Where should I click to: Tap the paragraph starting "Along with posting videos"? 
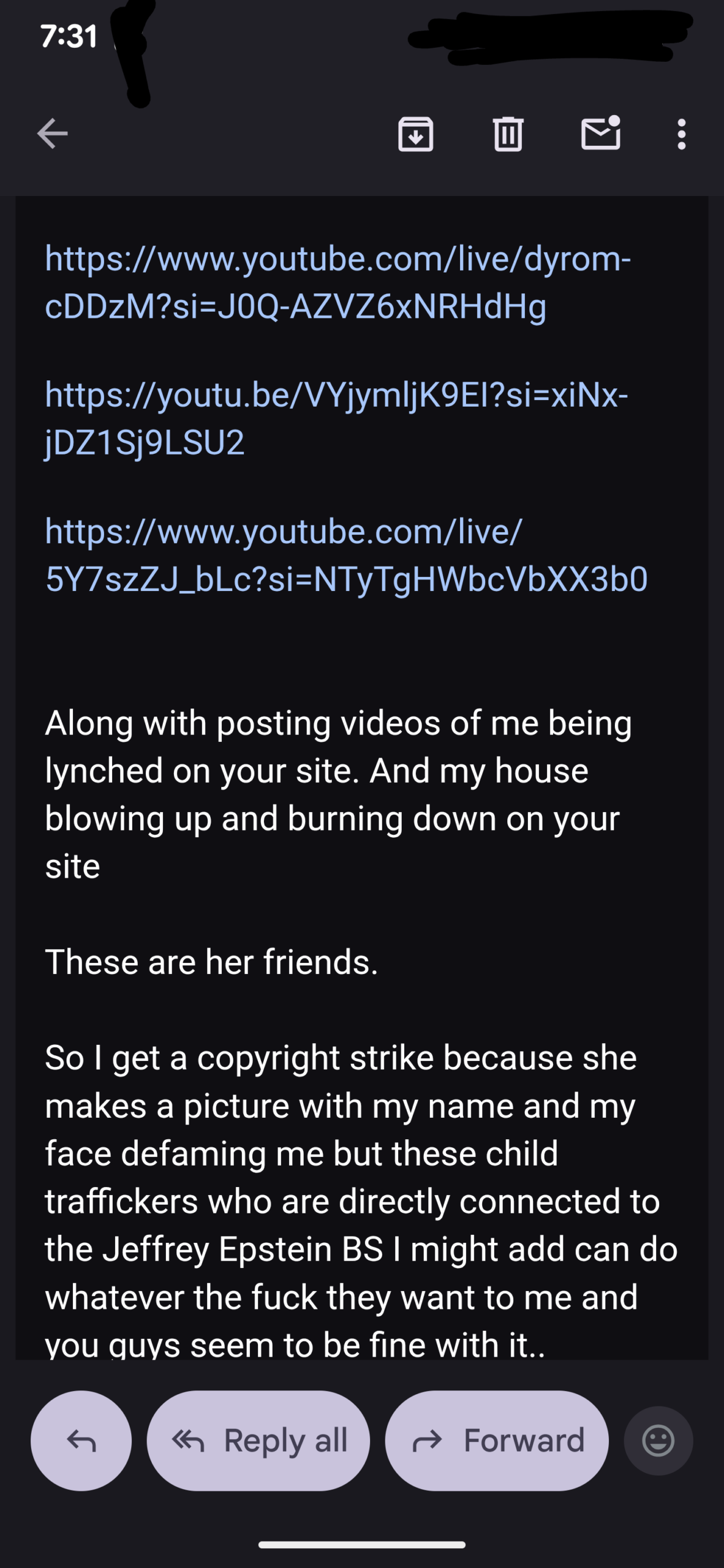pyautogui.click(x=337, y=794)
